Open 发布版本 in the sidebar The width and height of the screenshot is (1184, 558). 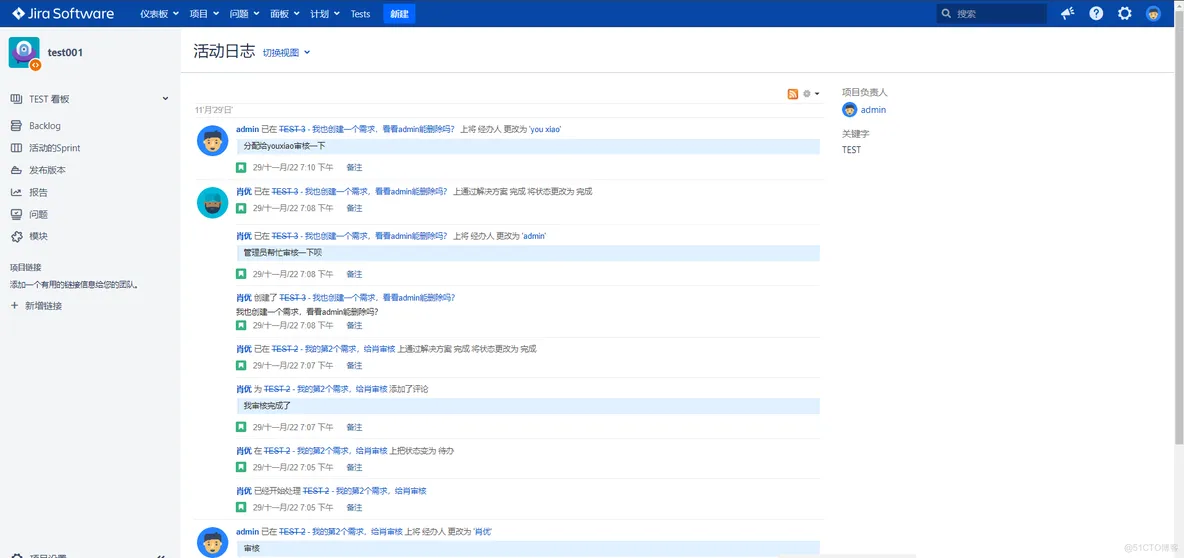click(47, 170)
